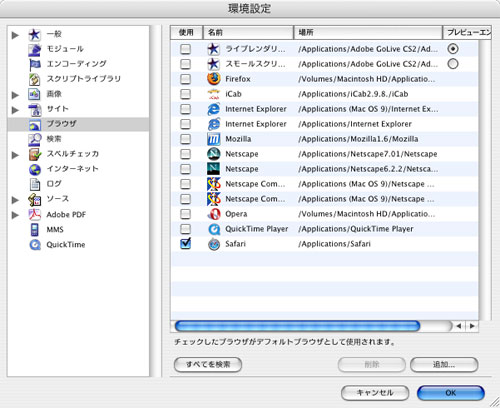This screenshot has height=408, width=500.
Task: Select the ライブレンダリ preview engine radio
Action: pyautogui.click(x=453, y=49)
